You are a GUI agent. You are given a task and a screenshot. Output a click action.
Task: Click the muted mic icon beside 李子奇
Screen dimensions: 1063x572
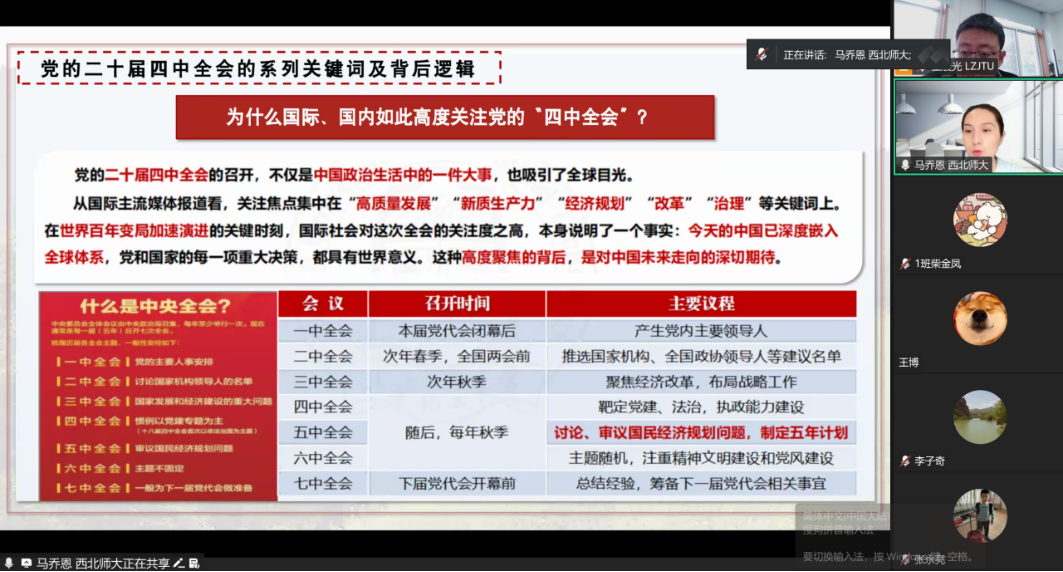905,461
